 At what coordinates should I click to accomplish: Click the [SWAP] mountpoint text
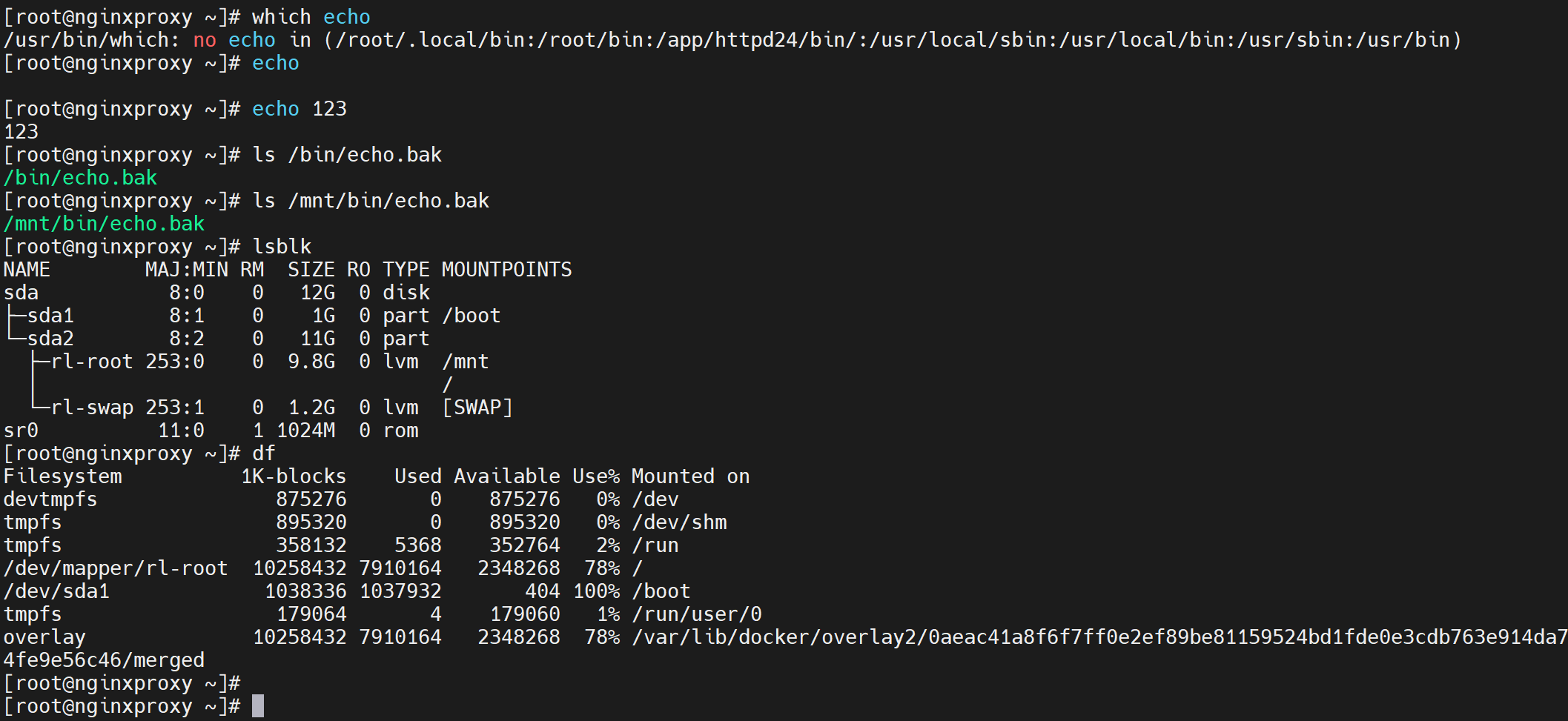(477, 408)
